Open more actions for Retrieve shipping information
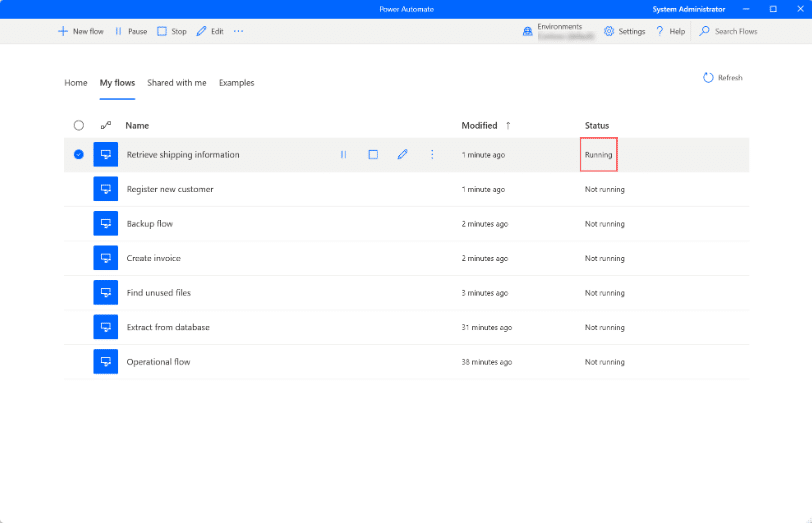Image resolution: width=812 pixels, height=523 pixels. click(x=432, y=155)
